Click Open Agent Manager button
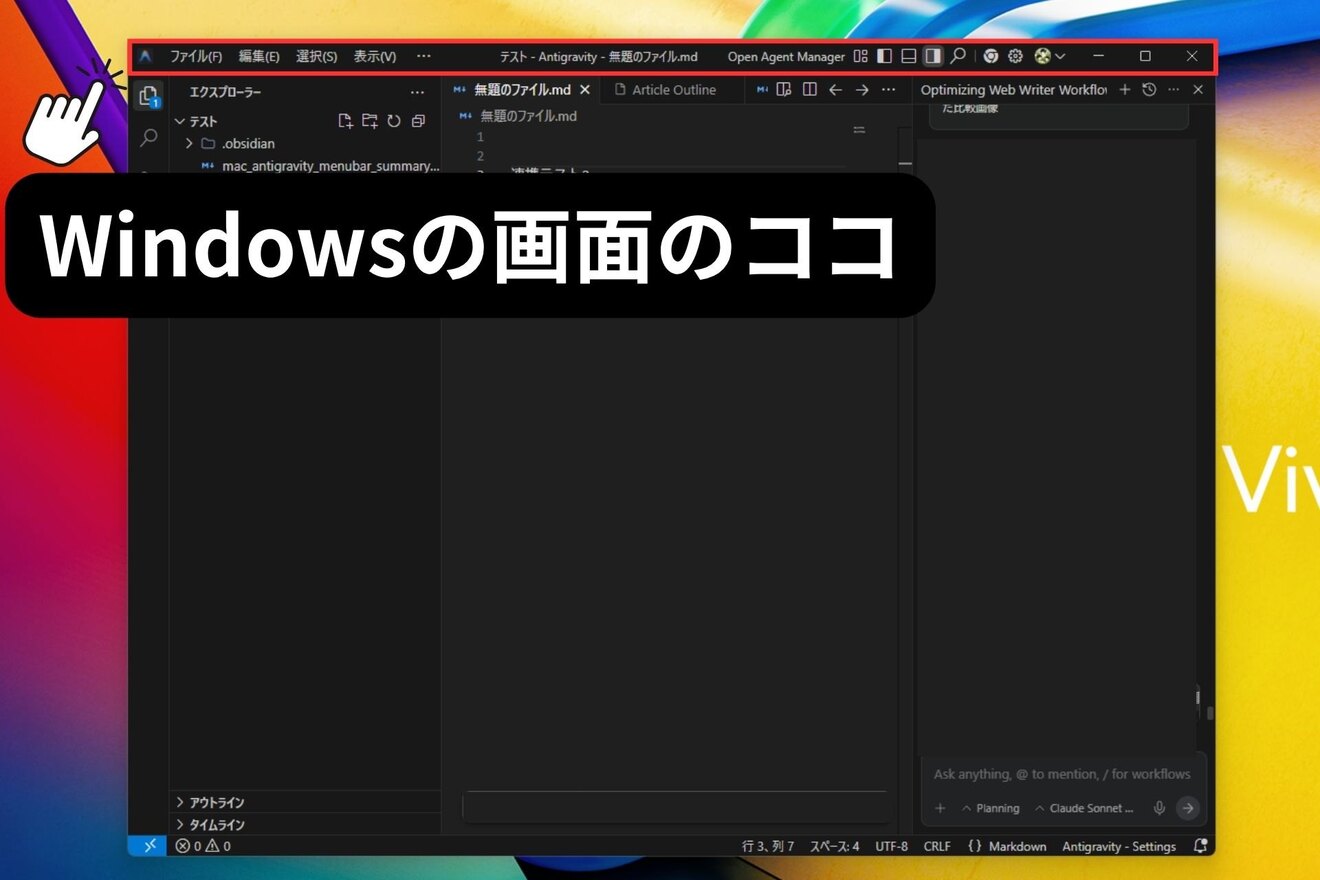Viewport: 1320px width, 880px height. 786,57
